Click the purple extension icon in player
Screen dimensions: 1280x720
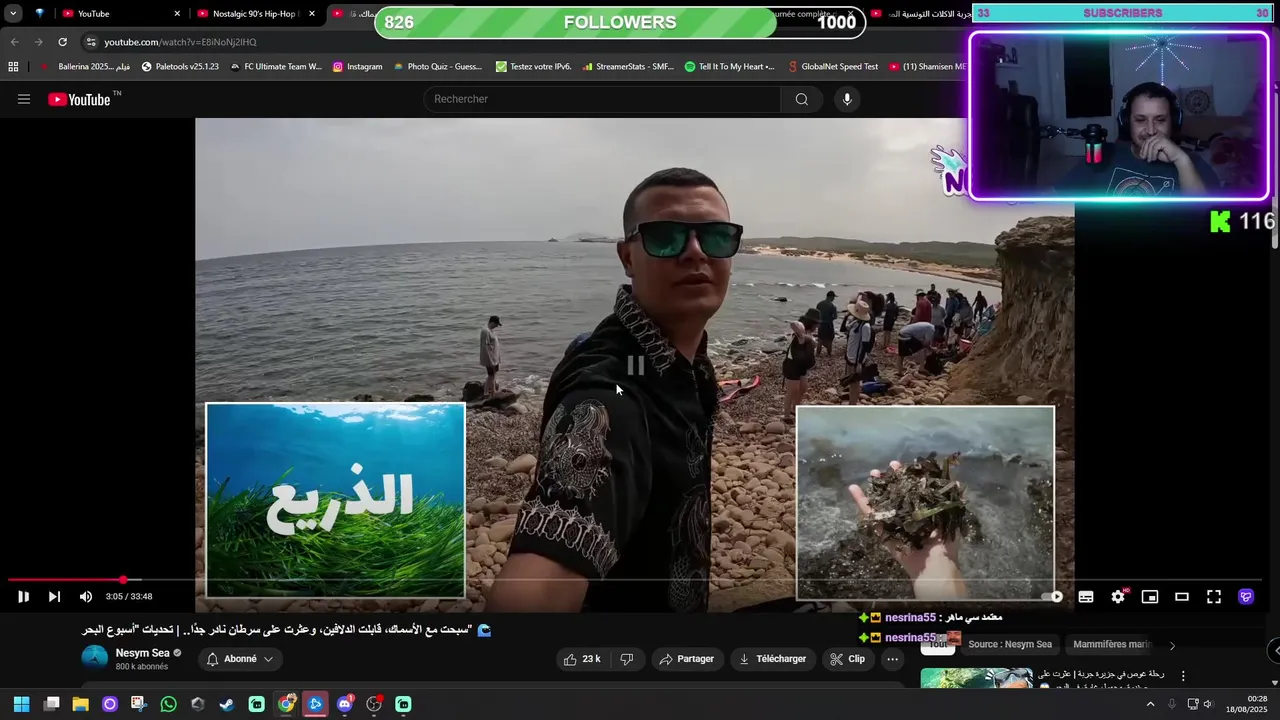(1246, 597)
